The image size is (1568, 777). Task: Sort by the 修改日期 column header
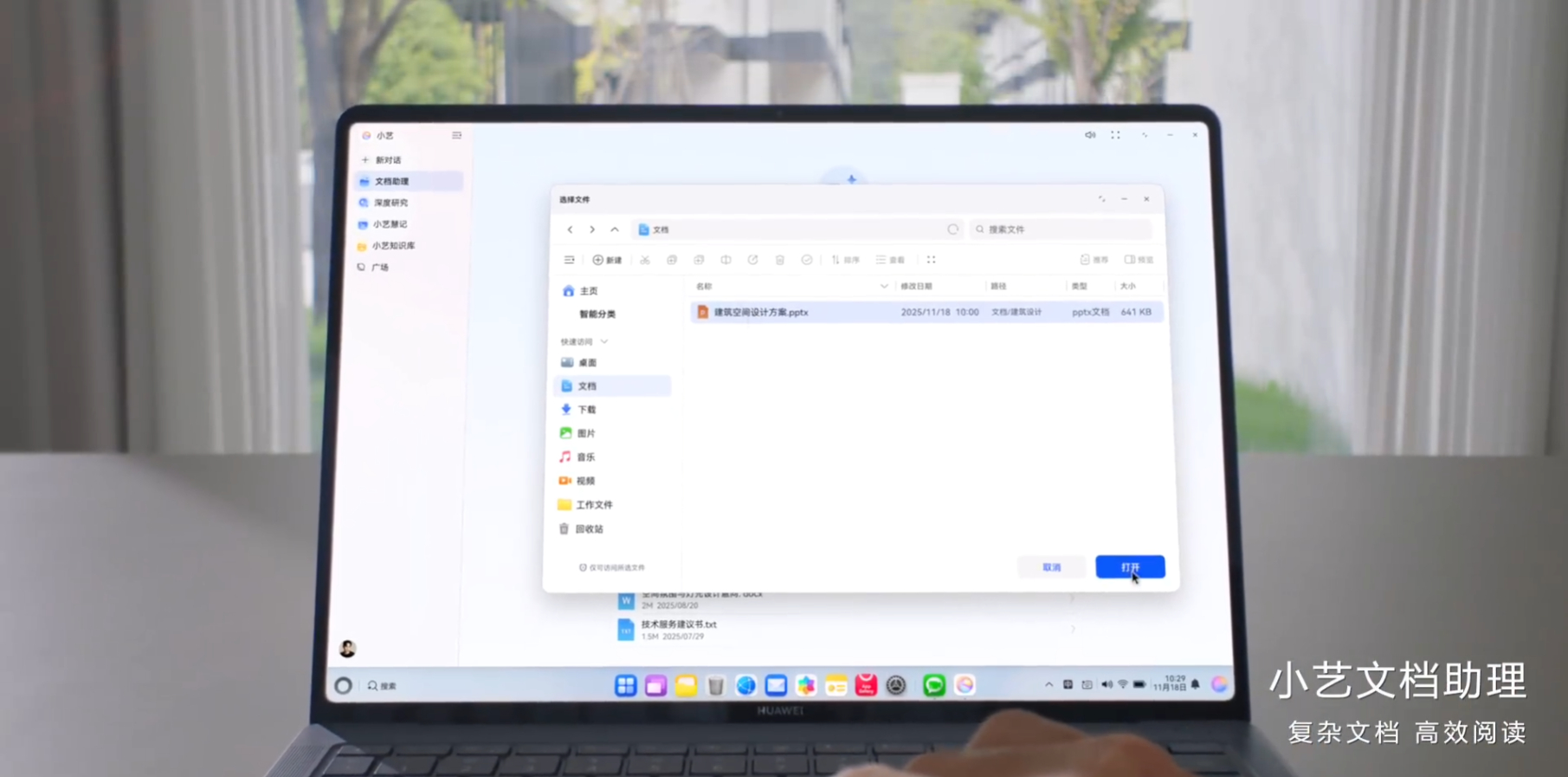click(x=916, y=286)
